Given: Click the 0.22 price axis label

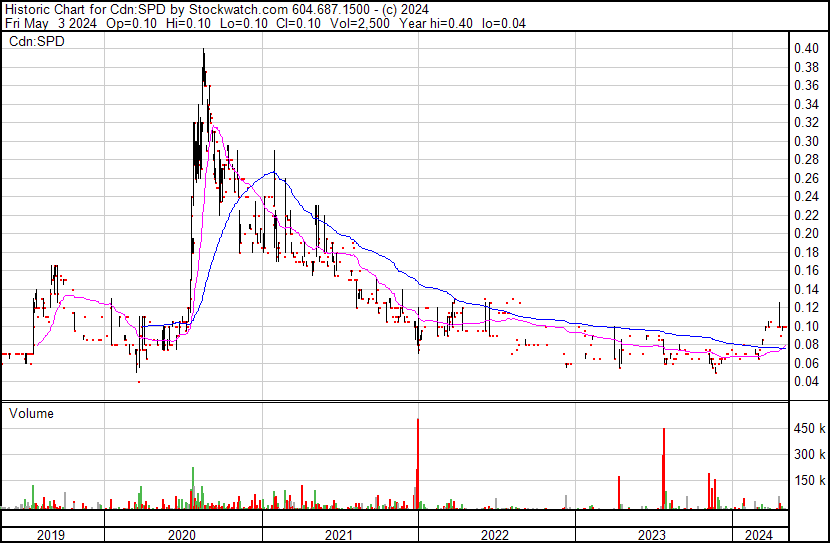Looking at the screenshot, I should [x=806, y=215].
